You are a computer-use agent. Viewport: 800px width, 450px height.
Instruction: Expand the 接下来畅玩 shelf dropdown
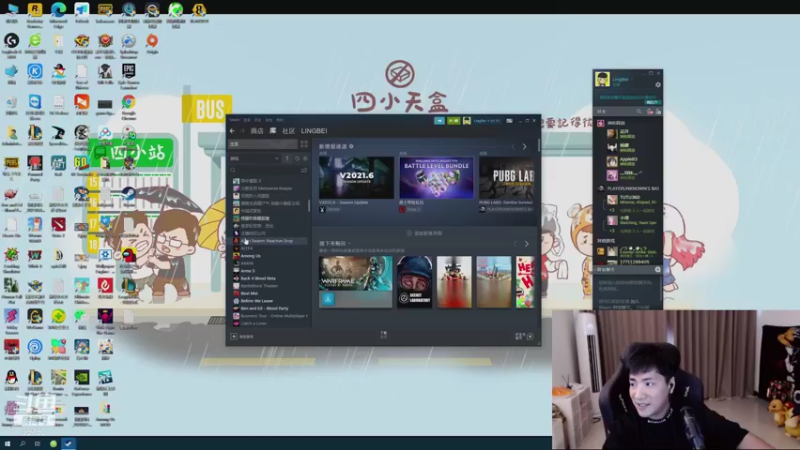pyautogui.click(x=335, y=243)
